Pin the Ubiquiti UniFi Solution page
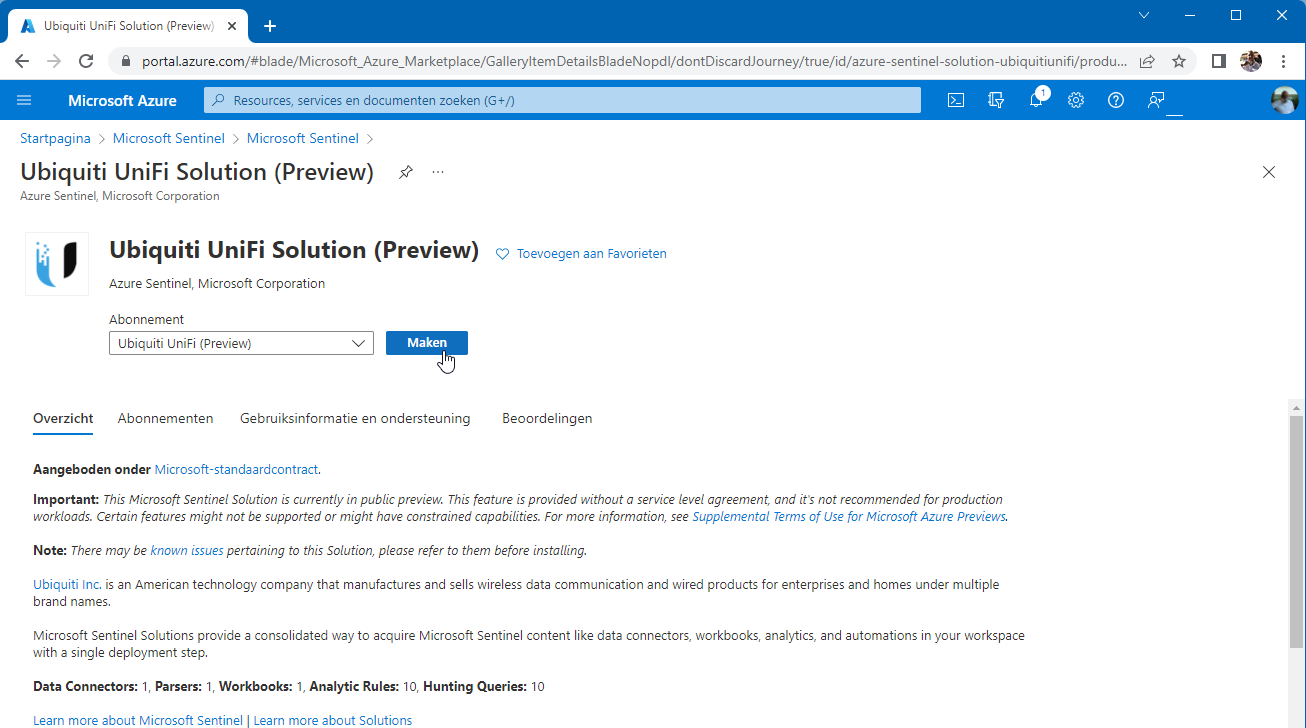1306x728 pixels. click(405, 171)
